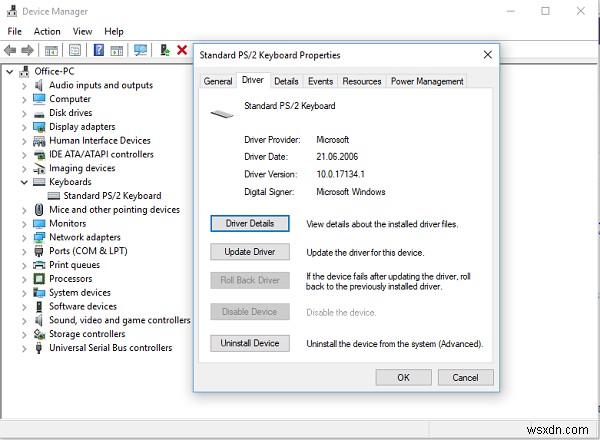This screenshot has width=600, height=440.
Task: Open the blue Help question-mark toolbar icon
Action: pyautogui.click(x=99, y=50)
